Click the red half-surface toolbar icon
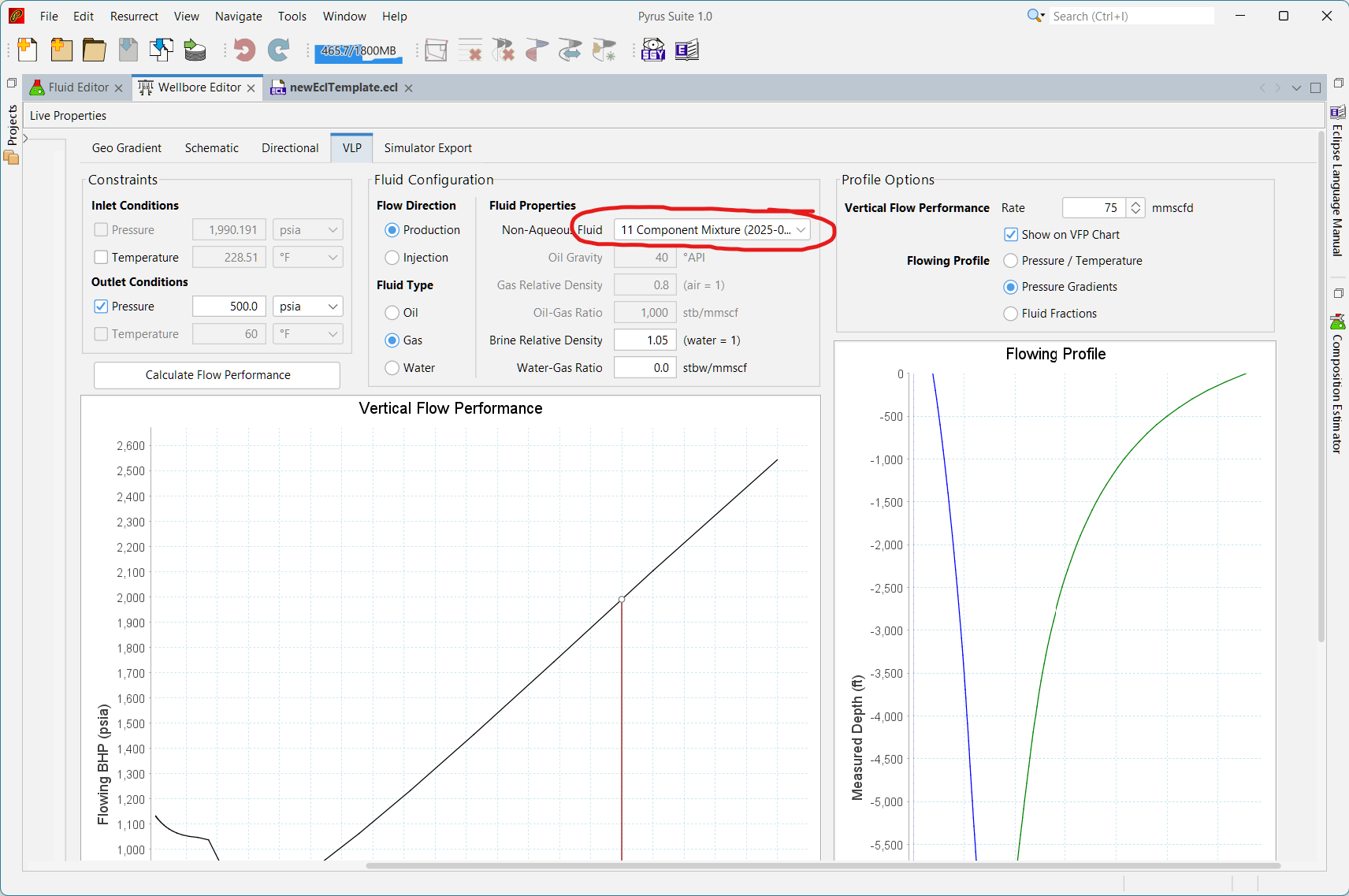1349x896 pixels. (x=537, y=50)
